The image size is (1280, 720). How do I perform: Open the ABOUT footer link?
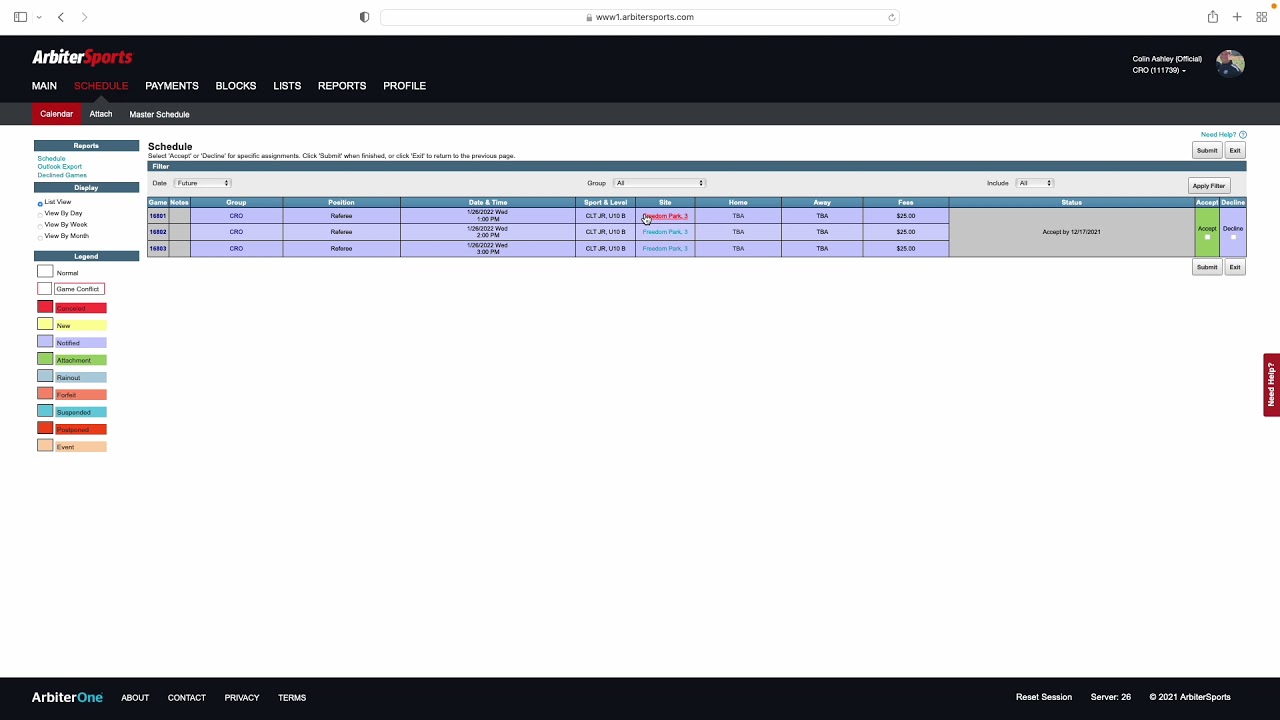135,698
